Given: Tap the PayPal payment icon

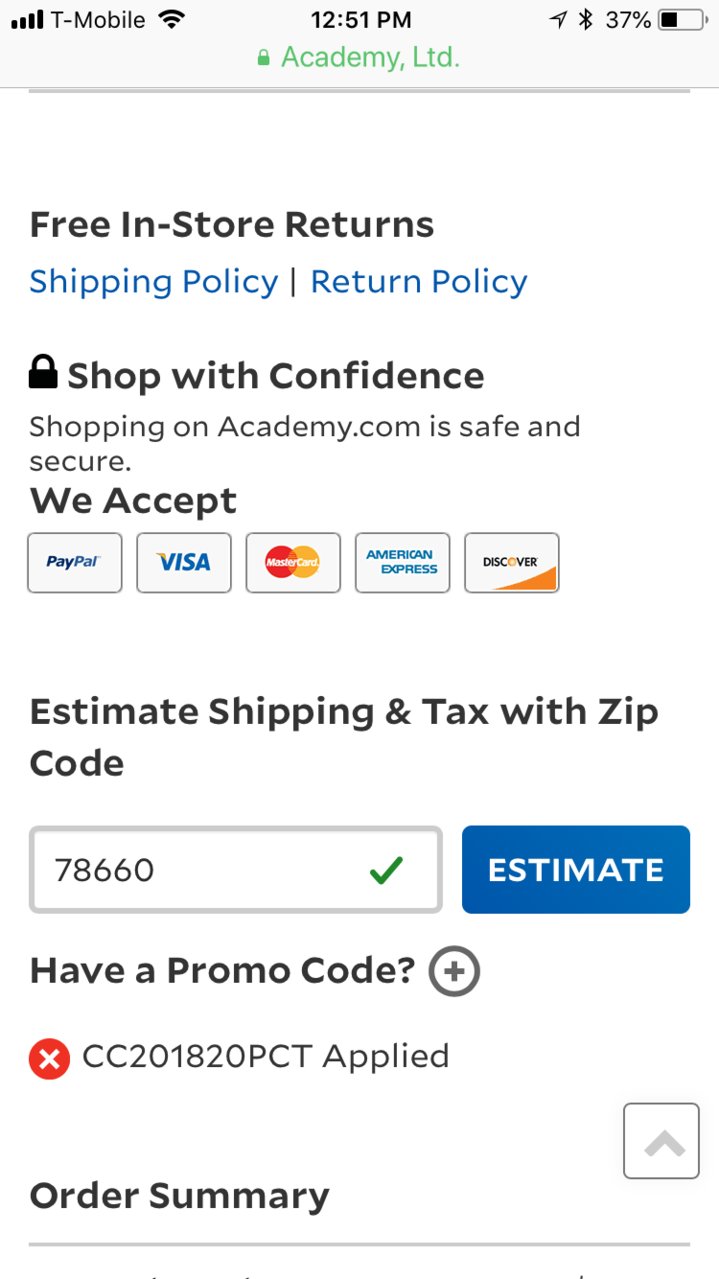Looking at the screenshot, I should (x=75, y=562).
